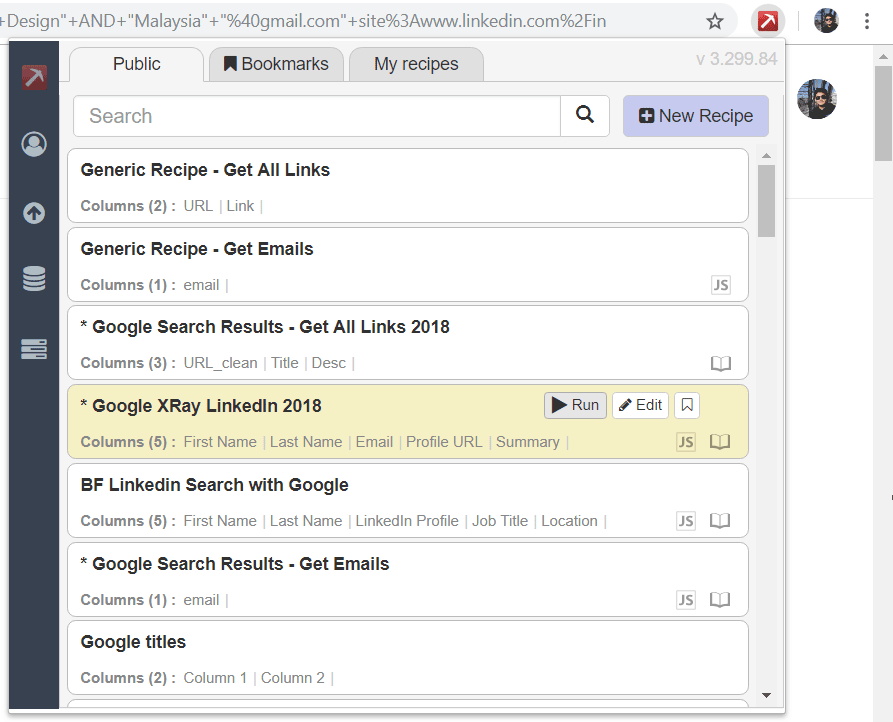
Task: Bookmark this page with the star icon
Action: [715, 22]
